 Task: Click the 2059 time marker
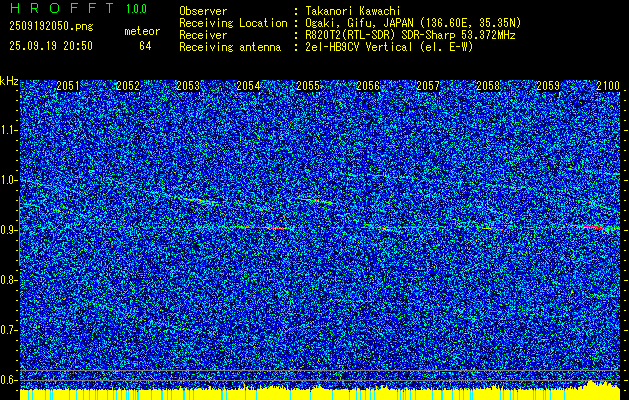548,86
